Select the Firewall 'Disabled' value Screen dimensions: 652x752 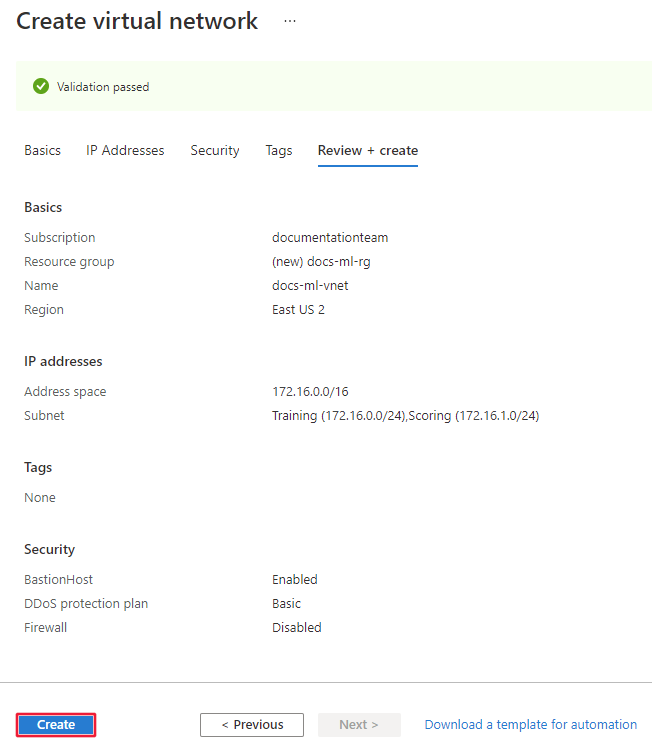[x=296, y=628]
